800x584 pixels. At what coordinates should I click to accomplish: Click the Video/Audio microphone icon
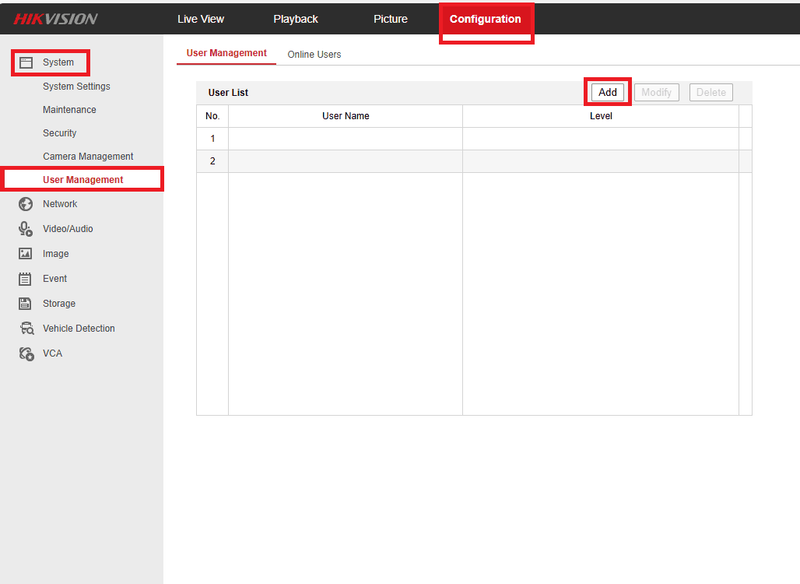tap(26, 229)
